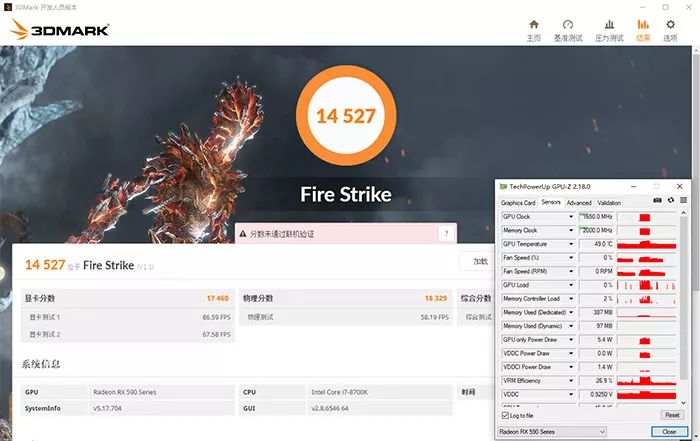
Task: Click the 67.58 FPS graphics test 2 result
Action: [x=217, y=334]
